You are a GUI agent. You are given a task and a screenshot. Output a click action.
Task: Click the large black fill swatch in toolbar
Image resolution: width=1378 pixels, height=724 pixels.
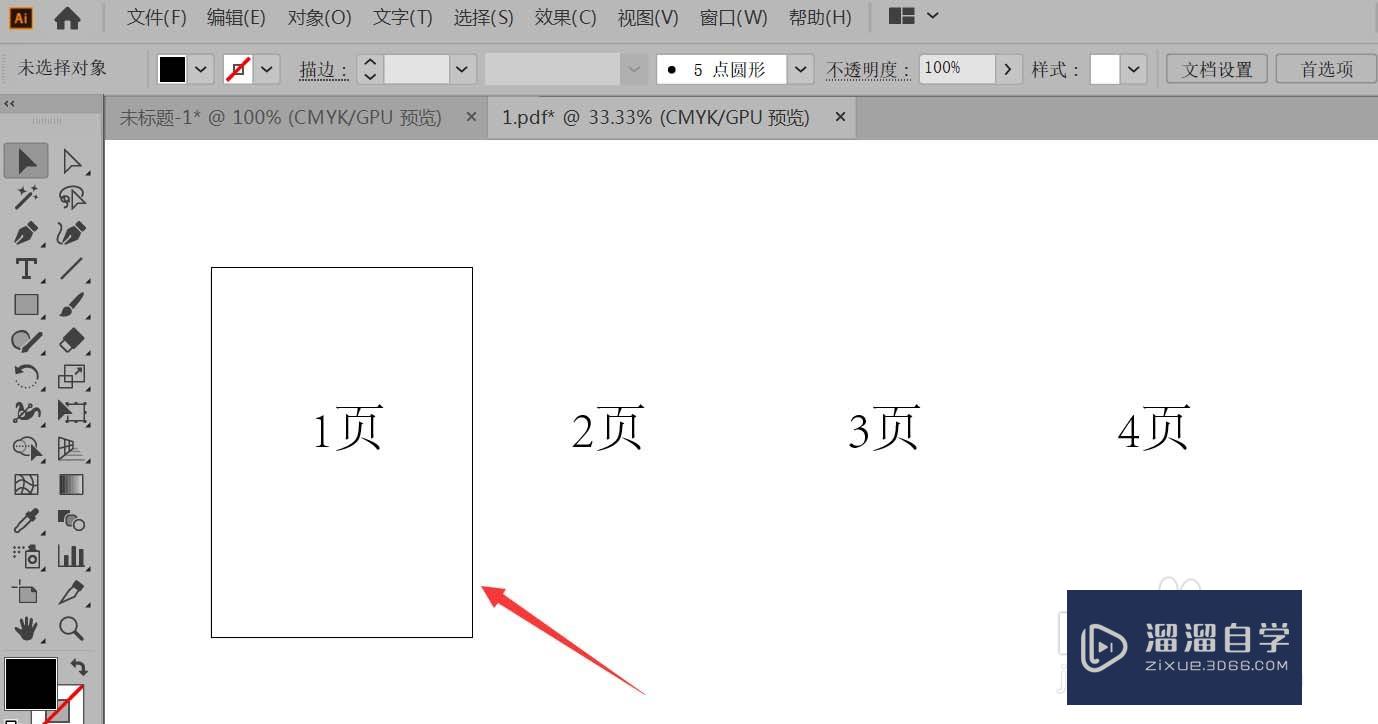point(30,683)
